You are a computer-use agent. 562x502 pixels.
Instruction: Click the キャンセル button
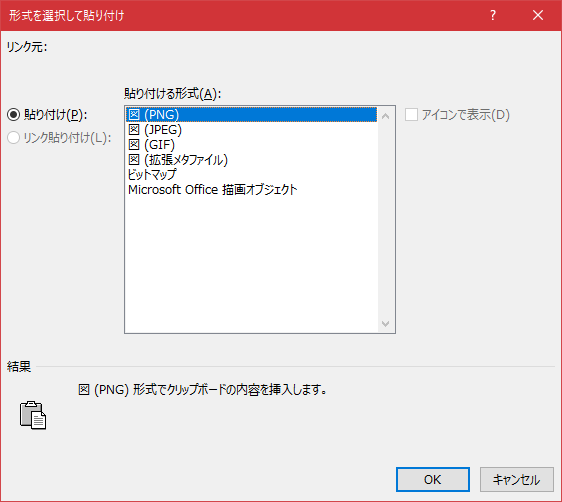pos(517,479)
